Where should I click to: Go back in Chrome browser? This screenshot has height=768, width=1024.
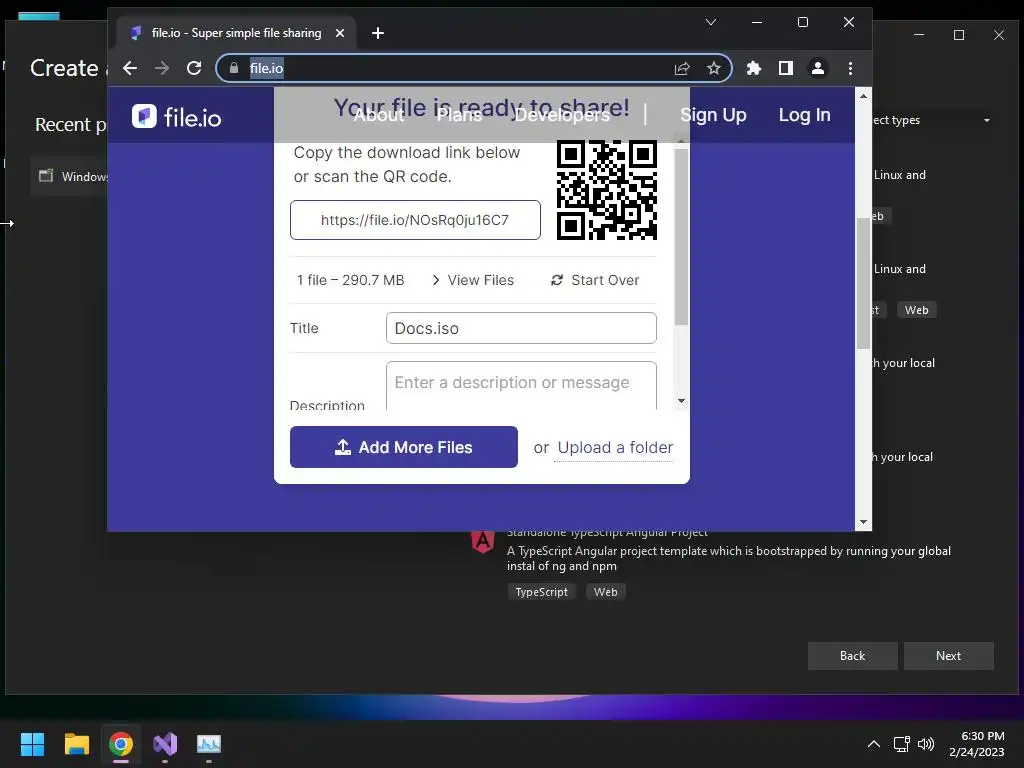pyautogui.click(x=130, y=68)
